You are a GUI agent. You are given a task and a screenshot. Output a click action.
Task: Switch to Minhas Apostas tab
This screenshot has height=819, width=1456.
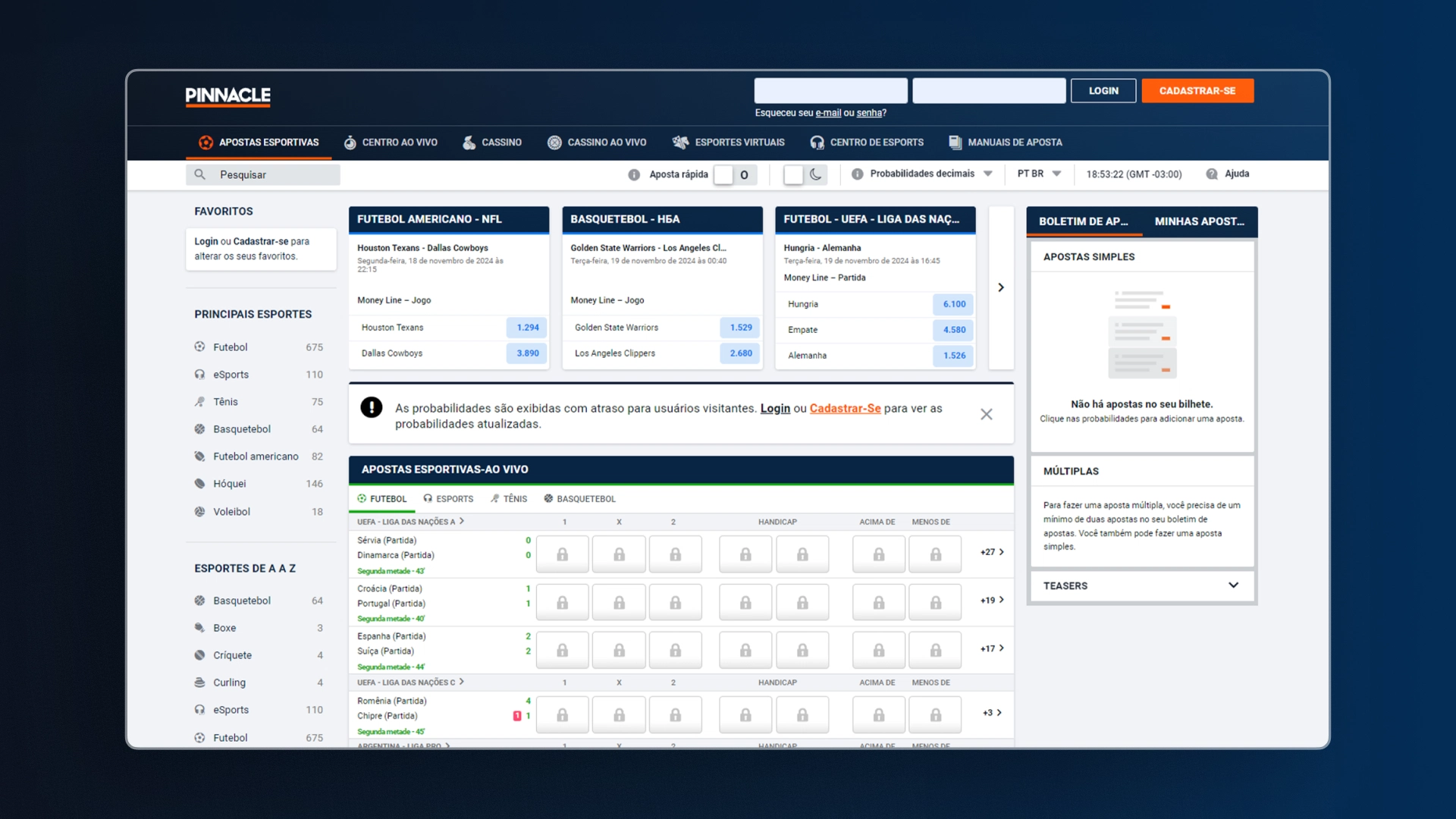[1199, 221]
